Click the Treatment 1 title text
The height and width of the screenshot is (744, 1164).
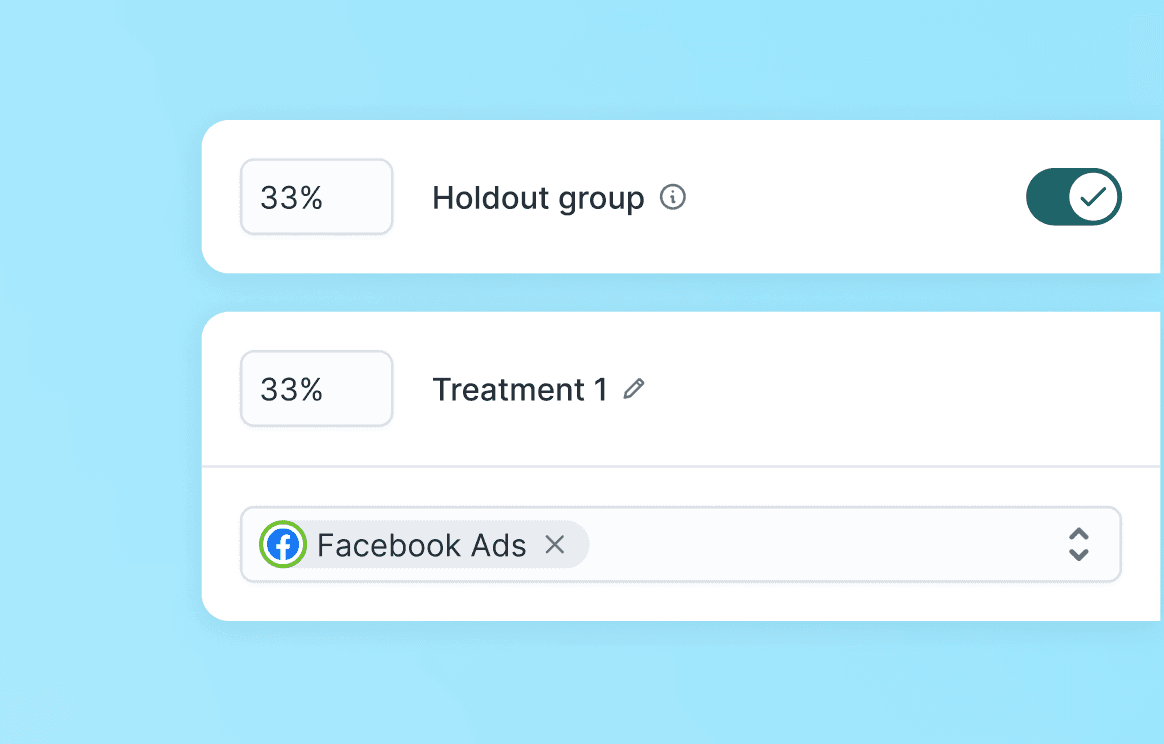pos(519,389)
